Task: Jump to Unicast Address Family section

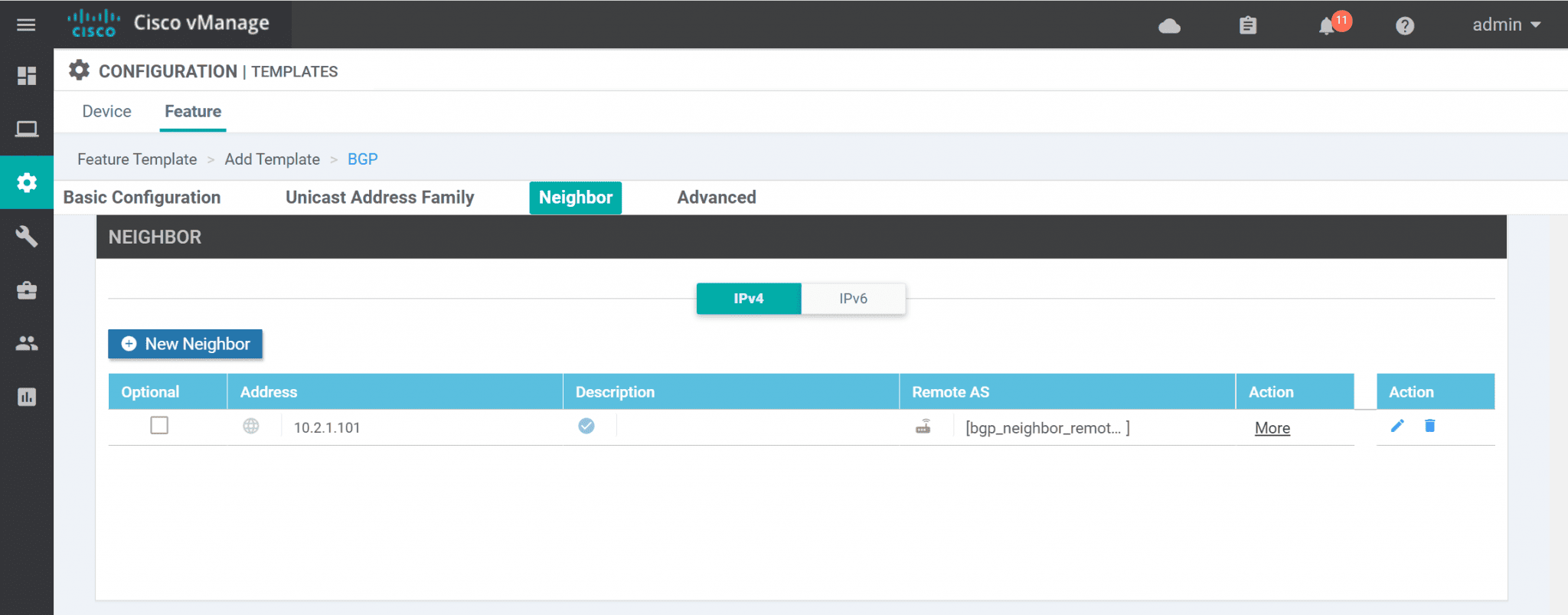Action: click(380, 198)
